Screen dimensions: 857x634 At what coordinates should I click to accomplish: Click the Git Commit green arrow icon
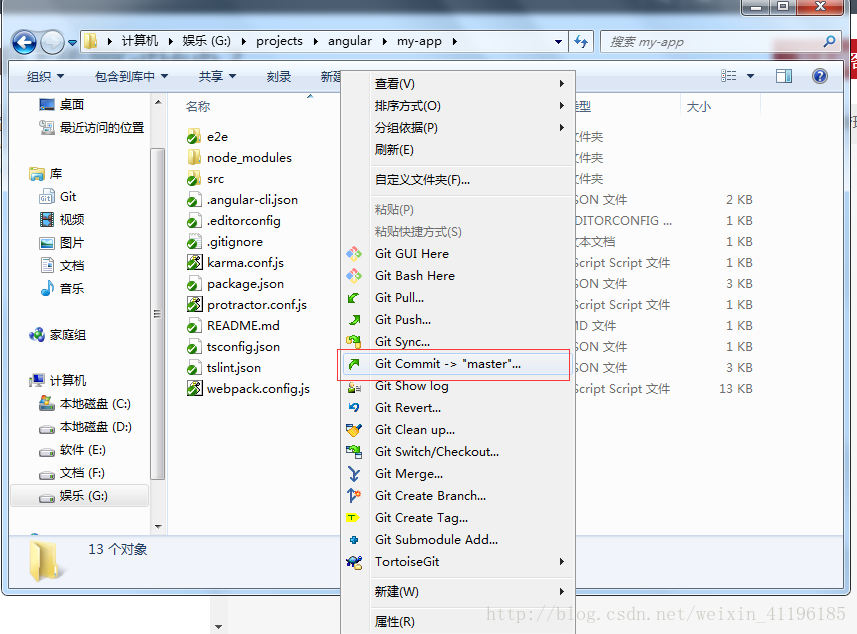pos(354,364)
